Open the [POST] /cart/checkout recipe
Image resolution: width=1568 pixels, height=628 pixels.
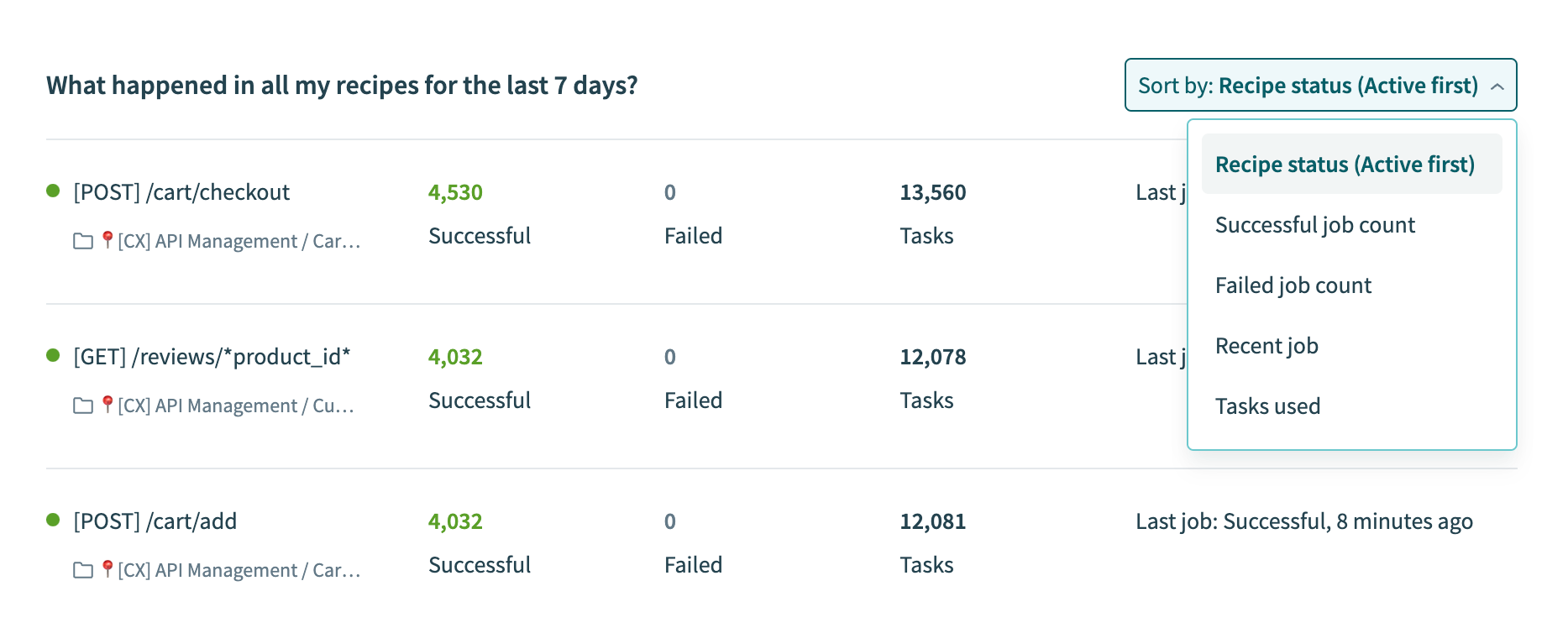[181, 192]
